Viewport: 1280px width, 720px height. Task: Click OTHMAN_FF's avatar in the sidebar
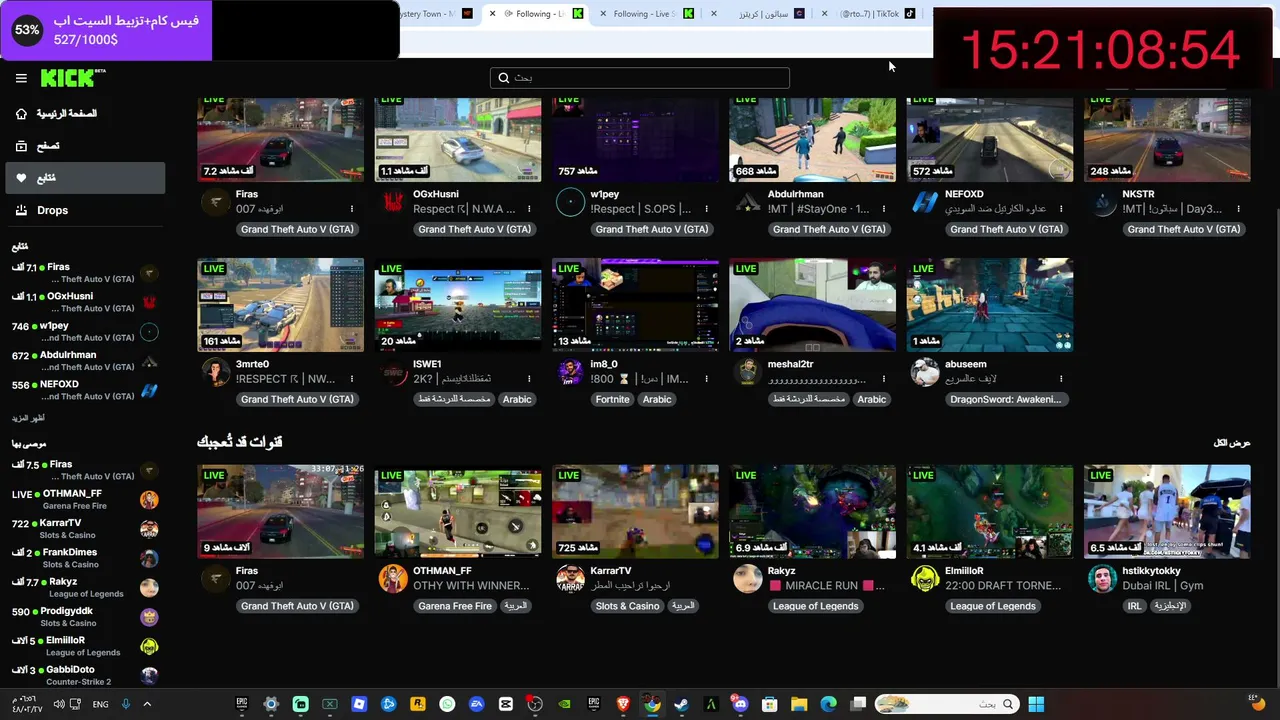(149, 499)
